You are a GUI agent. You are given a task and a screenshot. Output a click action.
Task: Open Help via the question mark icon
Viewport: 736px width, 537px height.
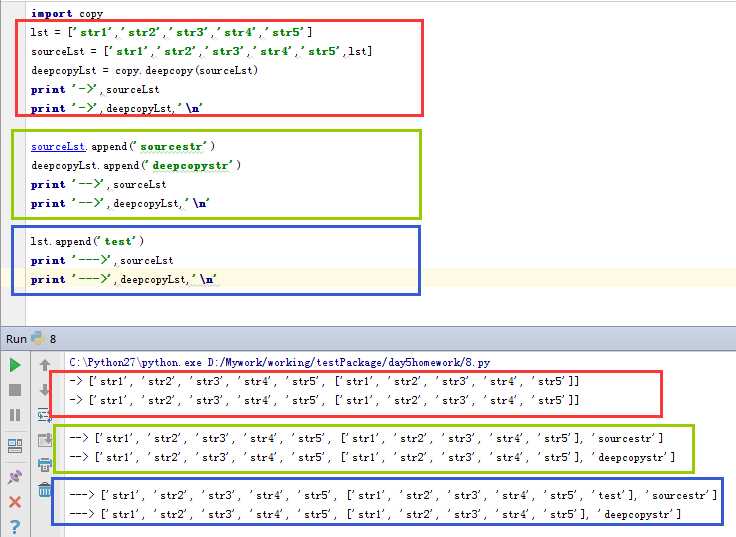tap(15, 527)
